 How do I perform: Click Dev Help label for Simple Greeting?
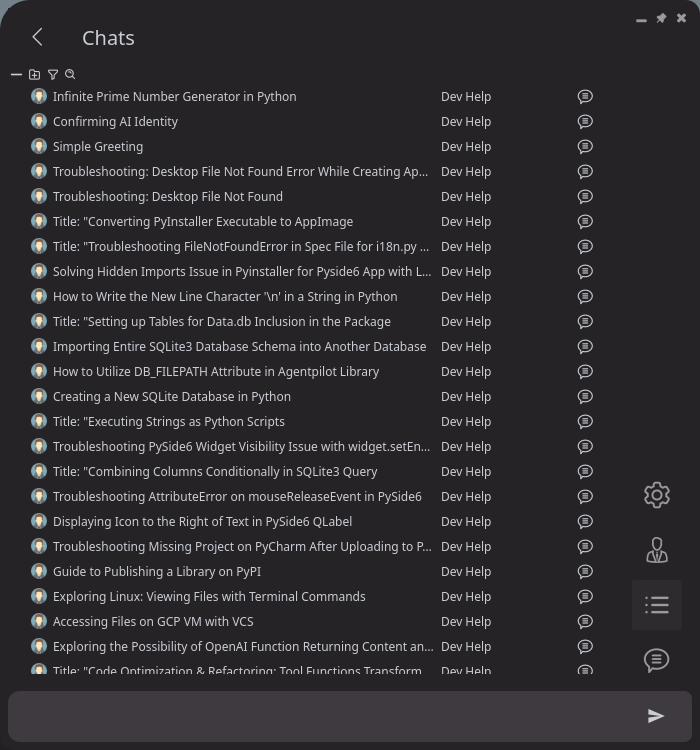tap(465, 147)
